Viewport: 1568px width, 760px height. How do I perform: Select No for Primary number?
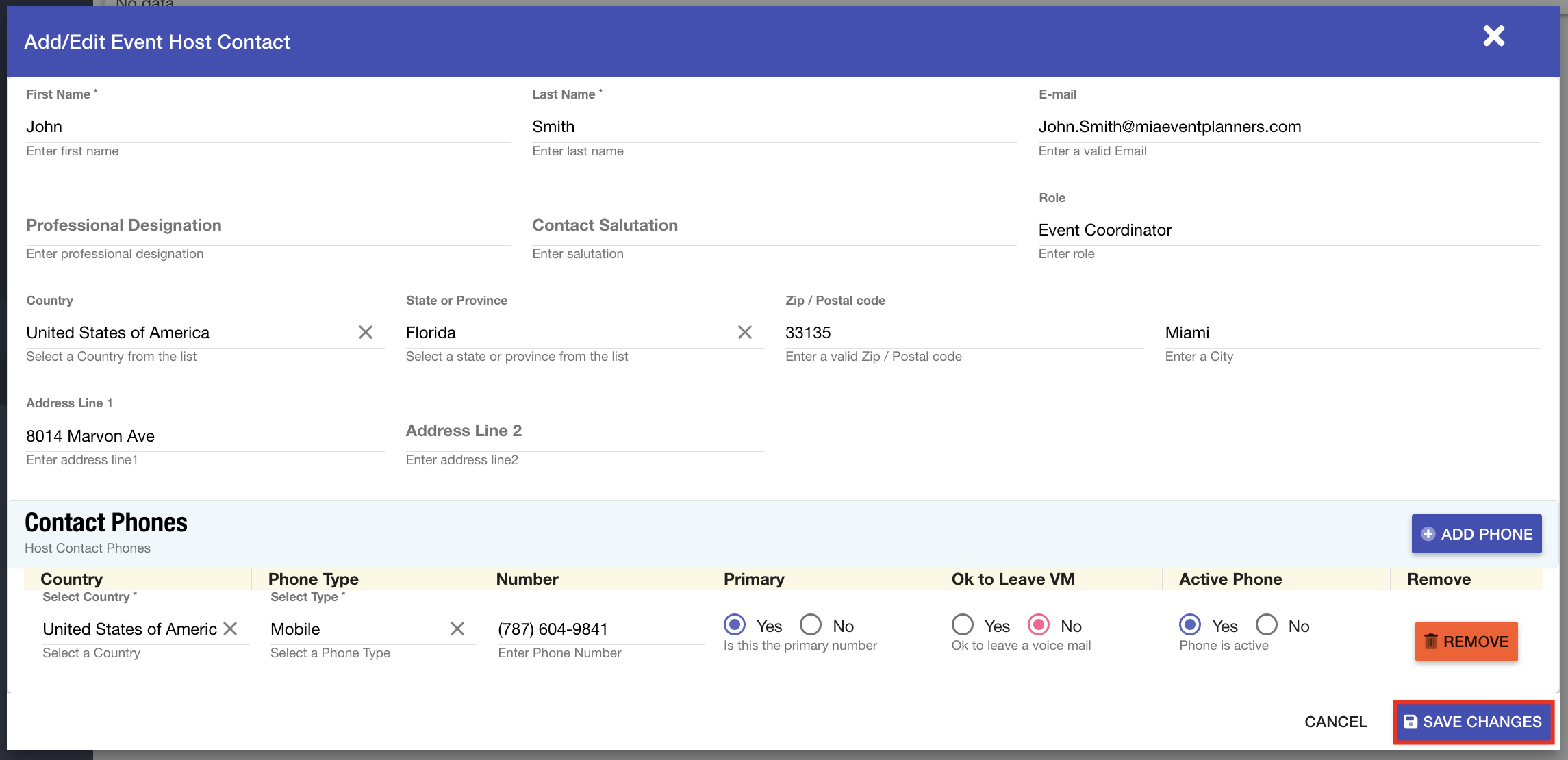click(811, 624)
